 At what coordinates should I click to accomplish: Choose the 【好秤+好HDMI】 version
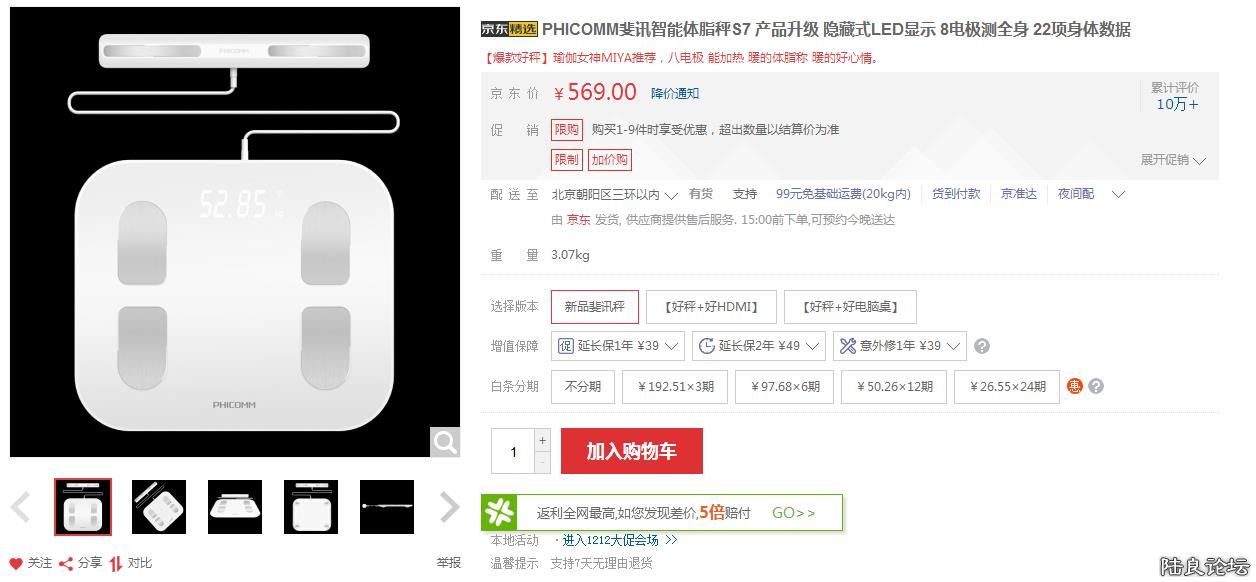click(x=711, y=307)
